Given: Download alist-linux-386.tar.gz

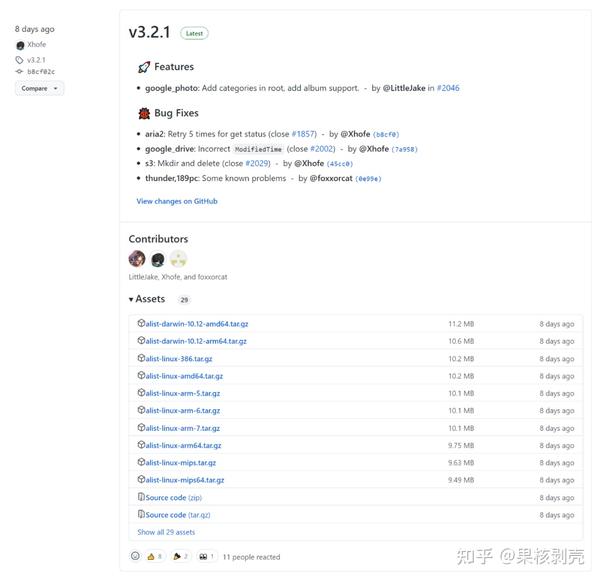Looking at the screenshot, I should click(x=179, y=359).
